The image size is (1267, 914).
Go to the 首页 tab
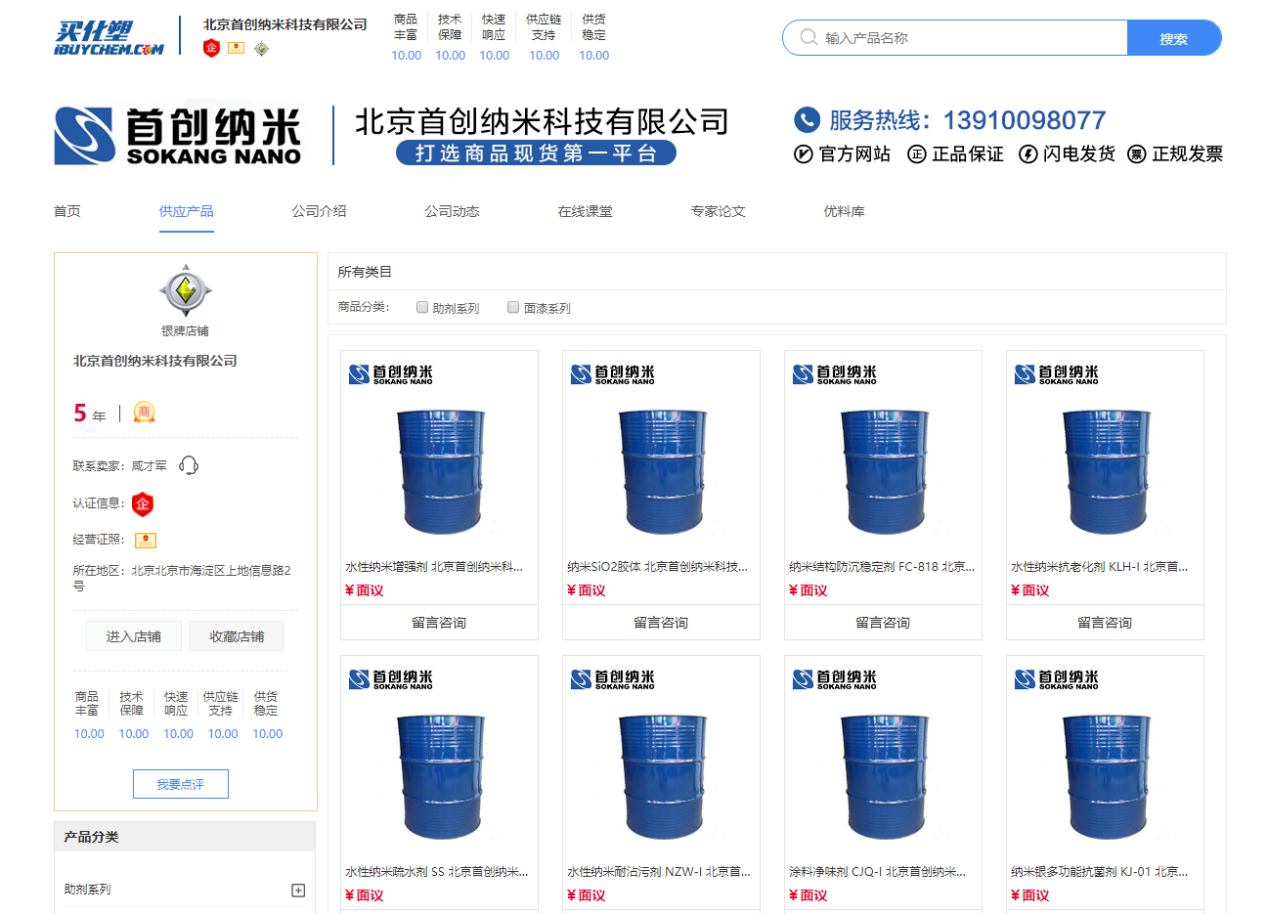67,211
